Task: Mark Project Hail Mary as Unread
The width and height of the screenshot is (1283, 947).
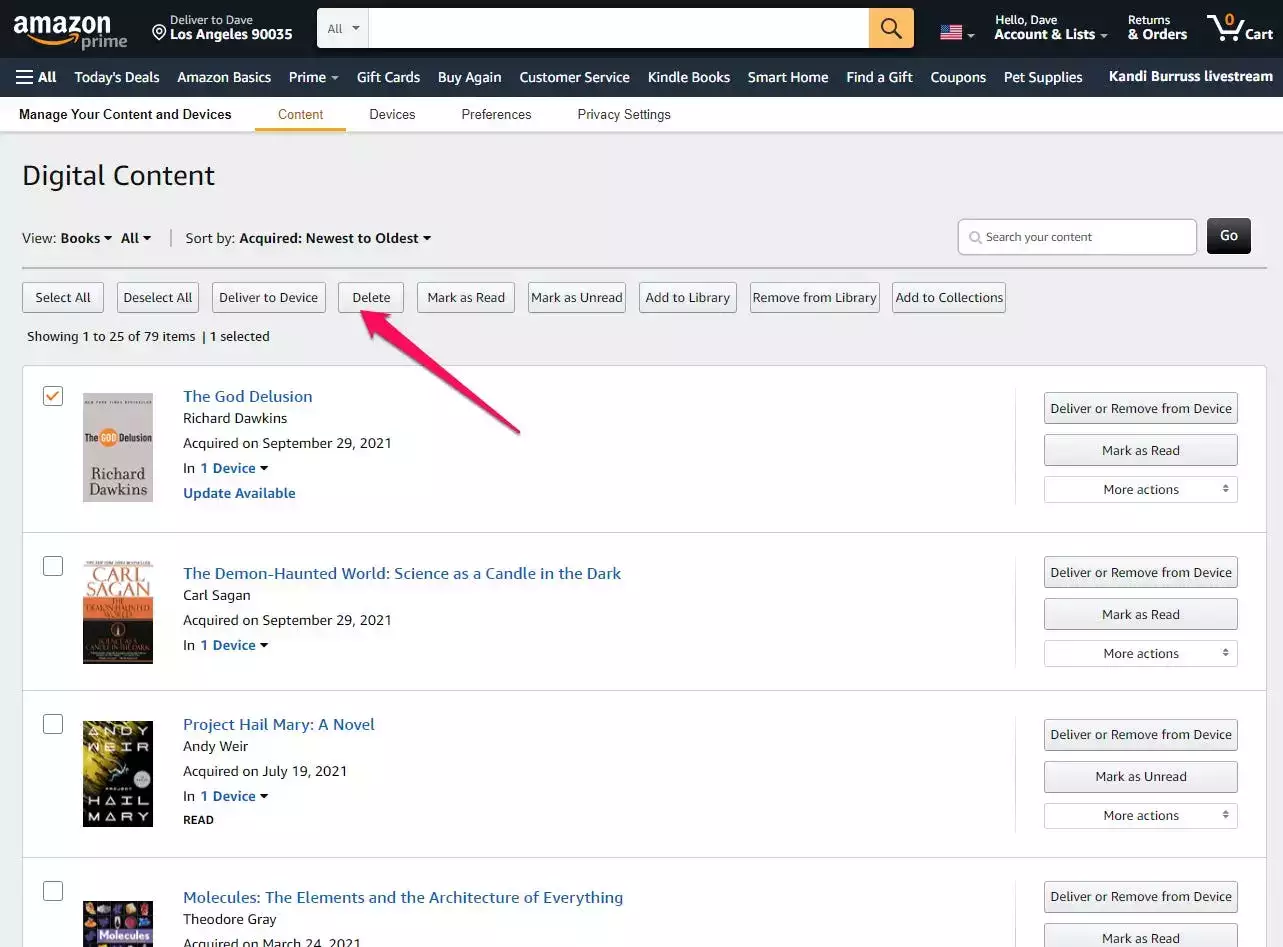Action: point(1141,776)
